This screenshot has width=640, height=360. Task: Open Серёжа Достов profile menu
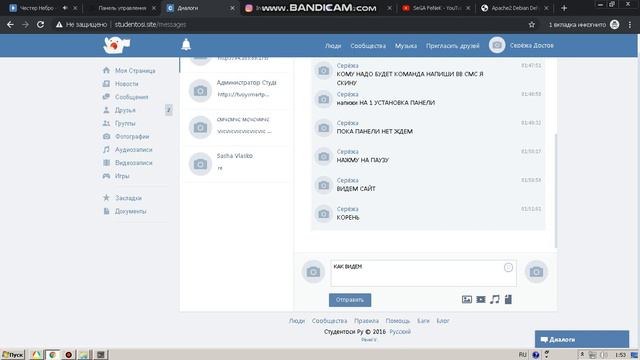click(531, 45)
